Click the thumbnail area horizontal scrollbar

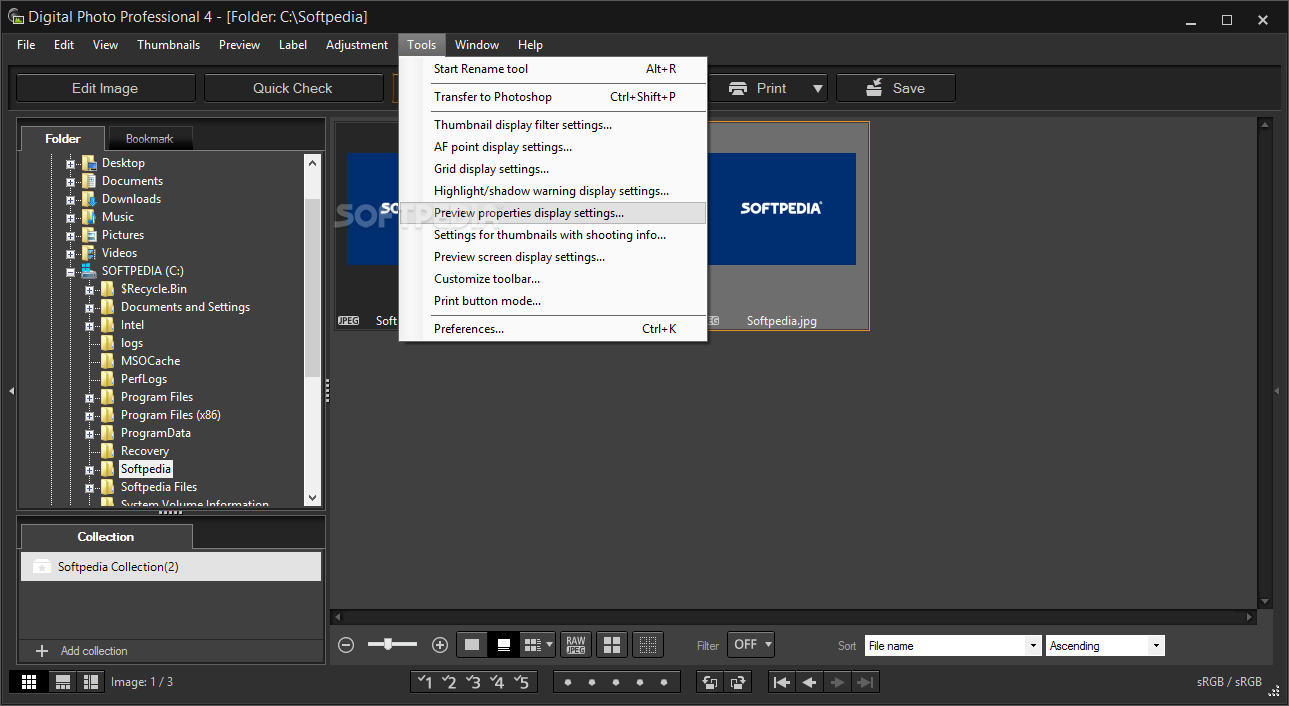point(794,617)
